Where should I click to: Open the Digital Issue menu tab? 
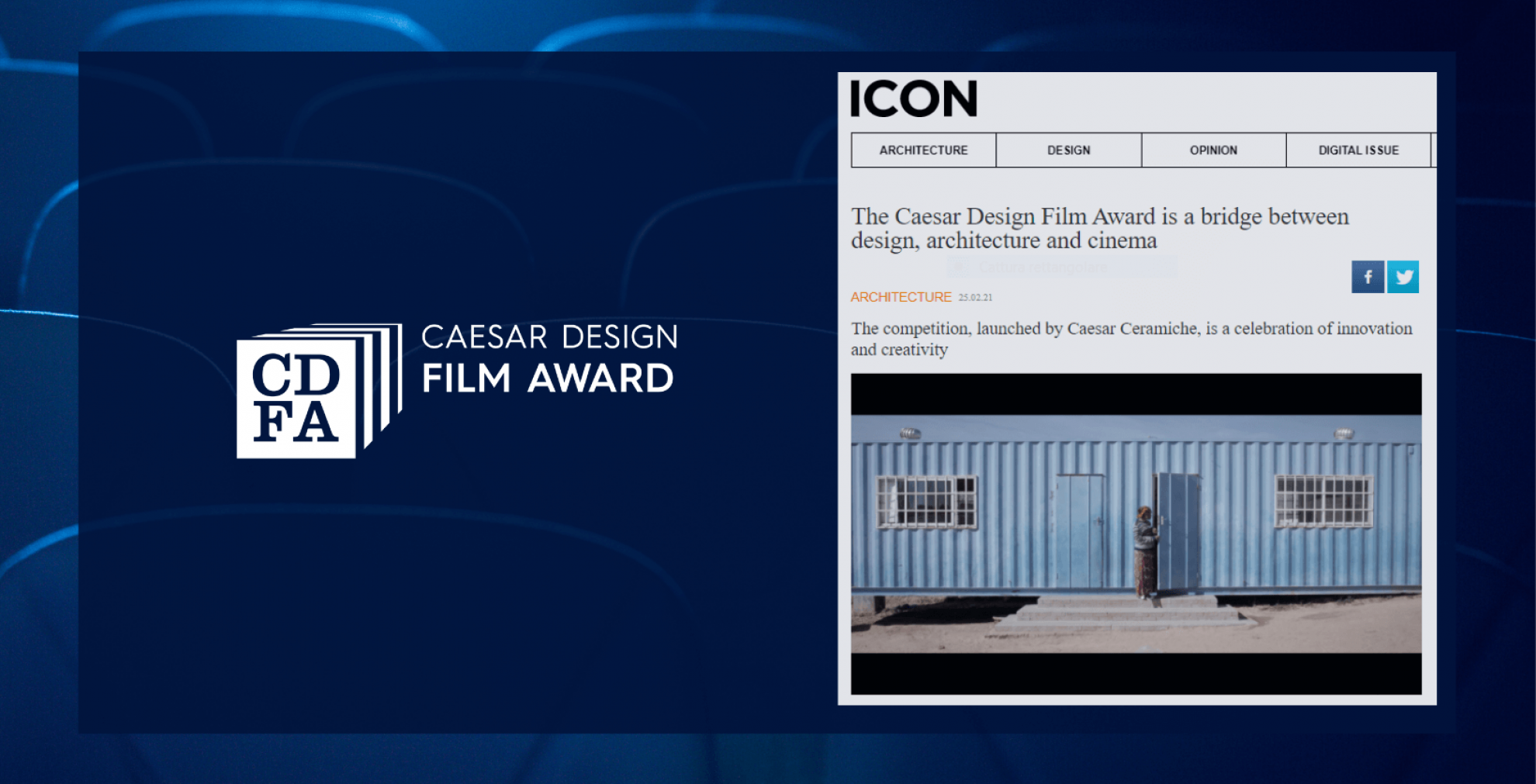(1358, 150)
